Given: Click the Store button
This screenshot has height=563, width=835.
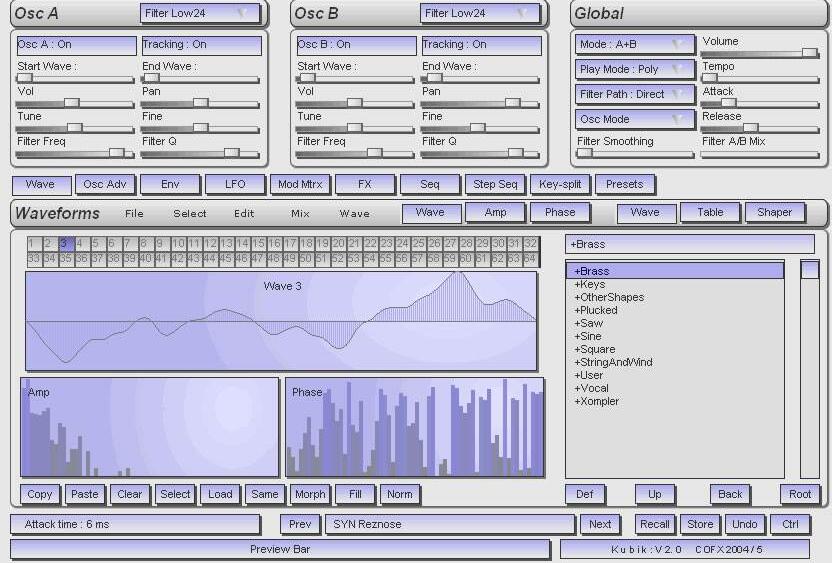Looking at the screenshot, I should (700, 524).
